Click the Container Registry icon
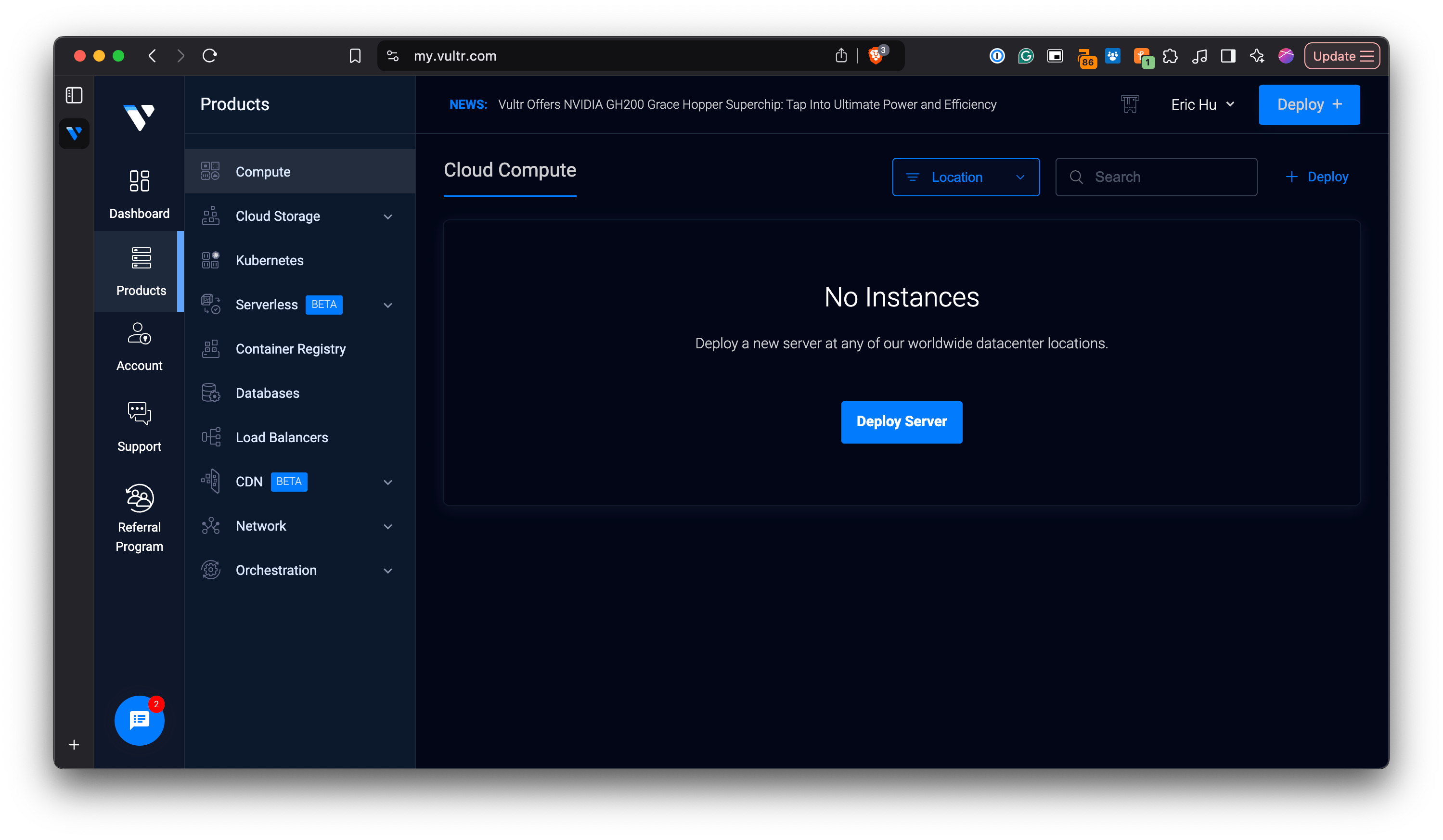The height and width of the screenshot is (840, 1443). (210, 348)
